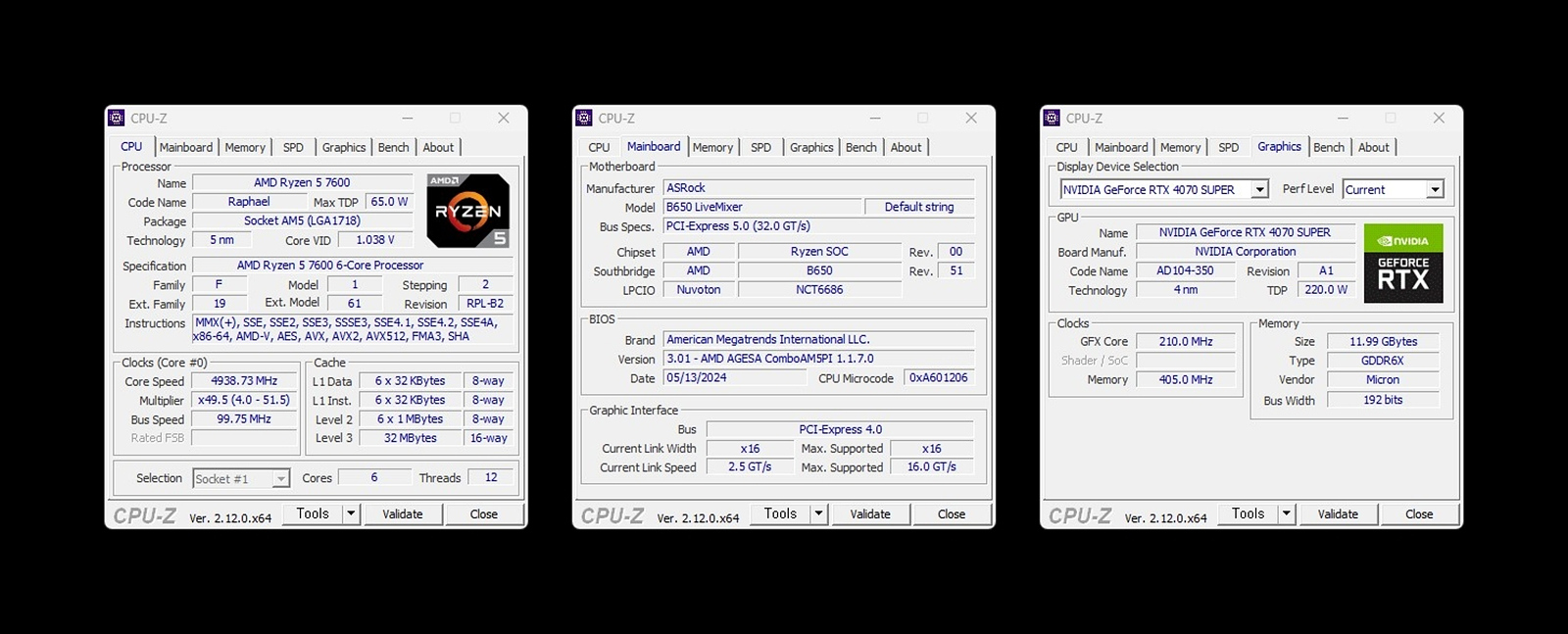Open Bench tab in right Graphics window
The height and width of the screenshot is (634, 1568).
(1329, 147)
